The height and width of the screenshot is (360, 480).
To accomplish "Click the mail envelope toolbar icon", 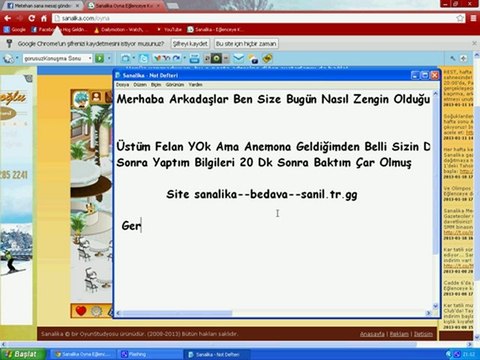I will 238,59.
